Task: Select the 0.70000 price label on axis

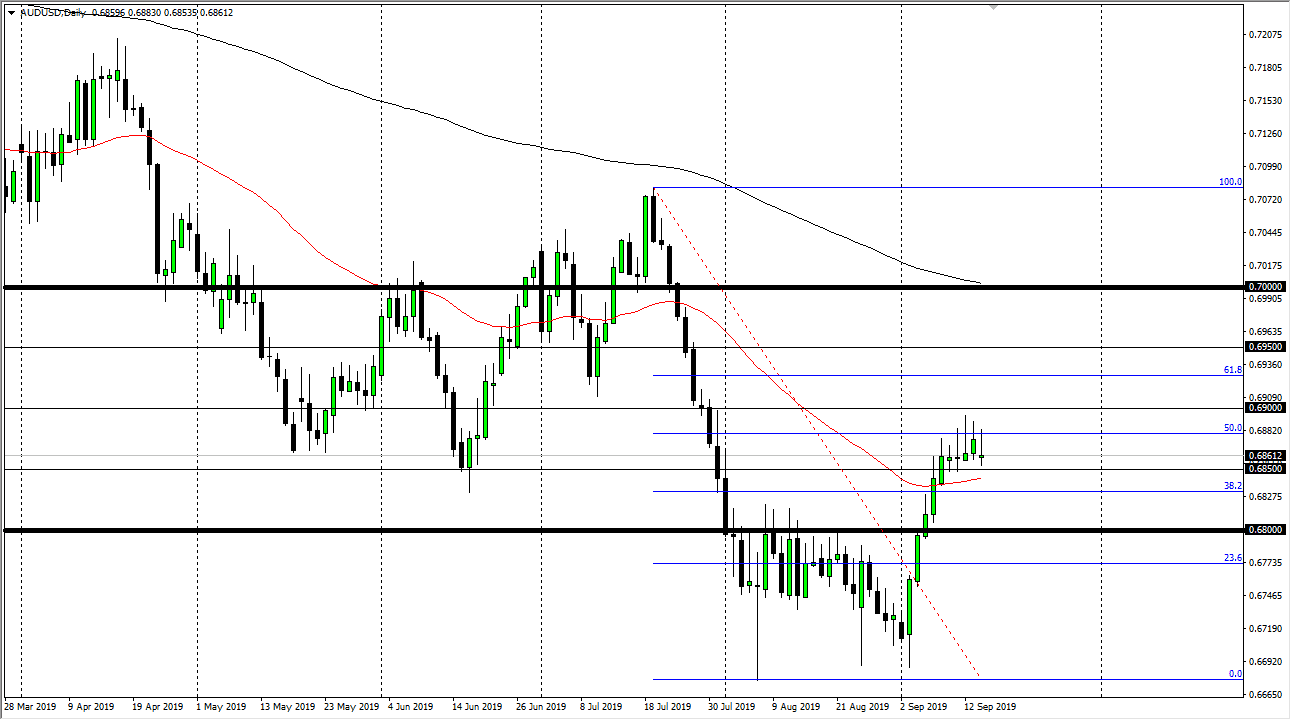Action: click(1266, 287)
